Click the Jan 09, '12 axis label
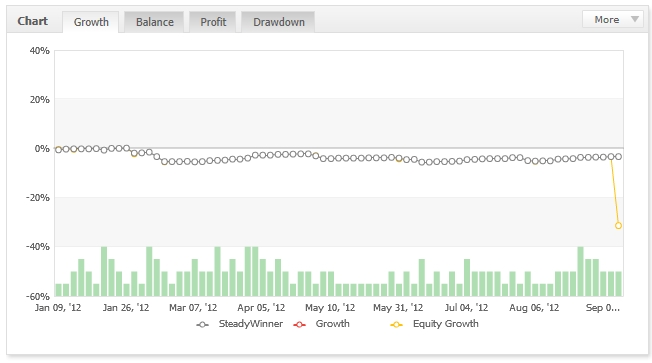 58,308
